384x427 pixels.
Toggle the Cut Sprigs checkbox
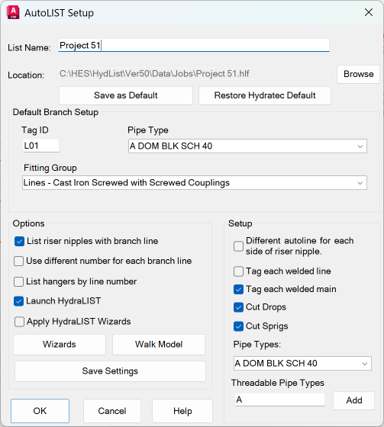(x=238, y=326)
